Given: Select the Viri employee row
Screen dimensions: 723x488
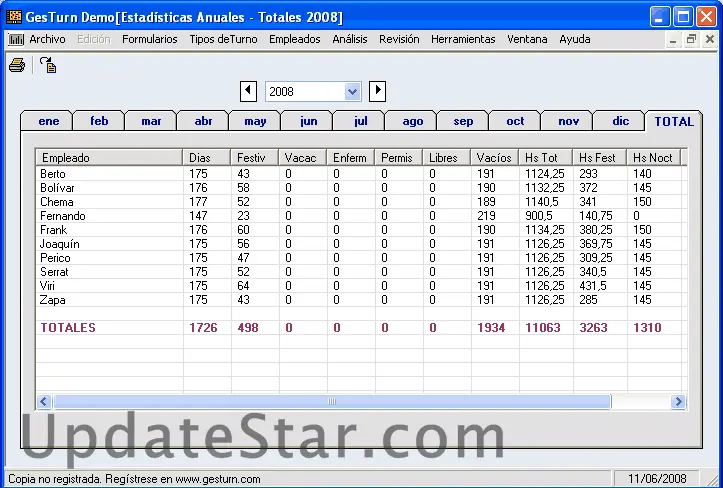Looking at the screenshot, I should pos(361,286).
